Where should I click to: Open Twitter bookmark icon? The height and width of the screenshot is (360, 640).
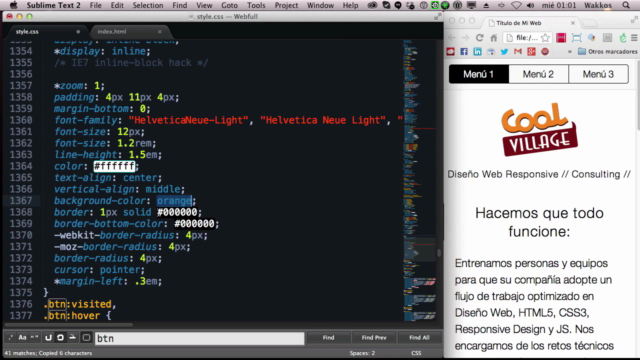(x=504, y=51)
